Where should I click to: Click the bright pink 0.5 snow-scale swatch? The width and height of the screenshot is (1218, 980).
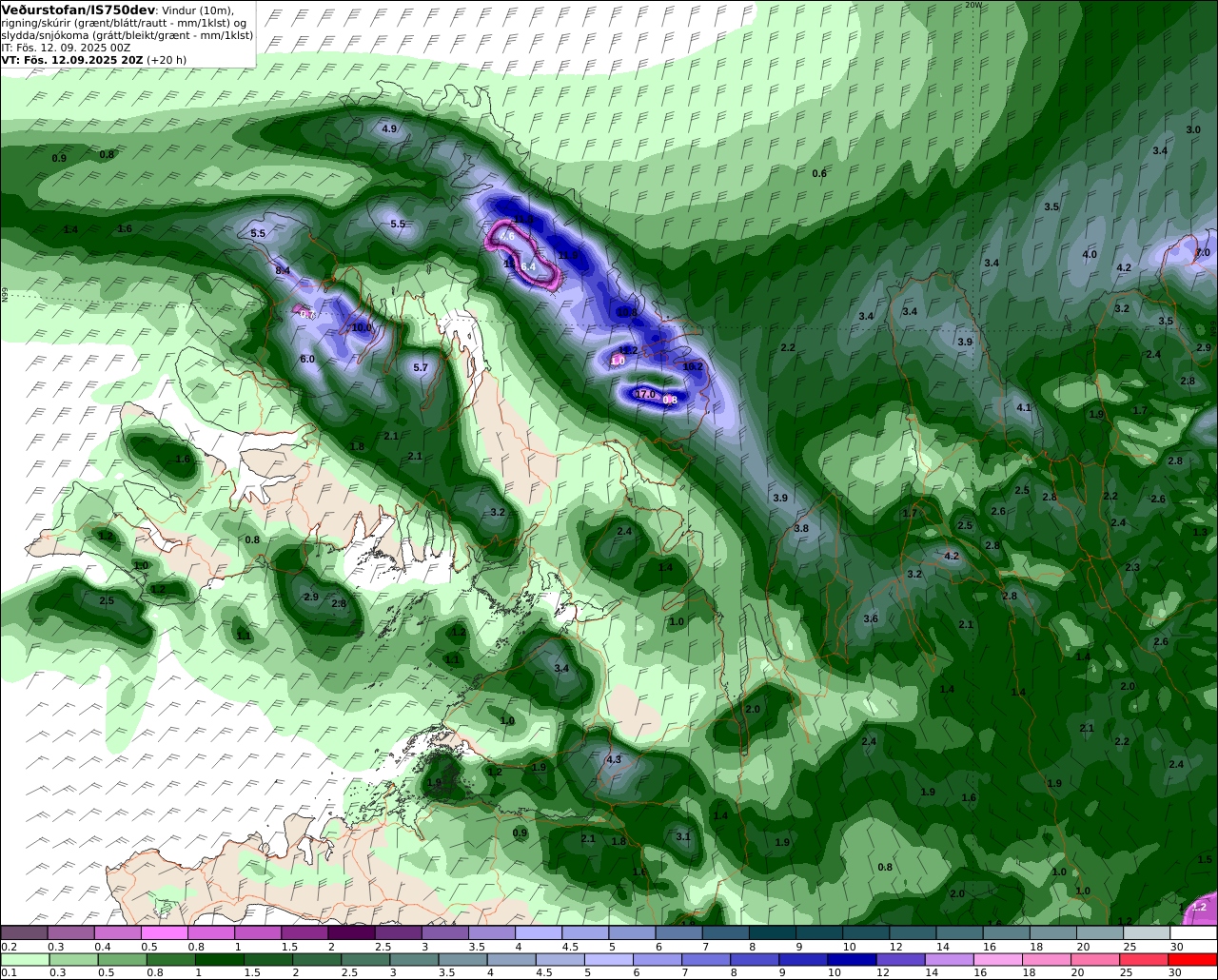click(x=164, y=933)
